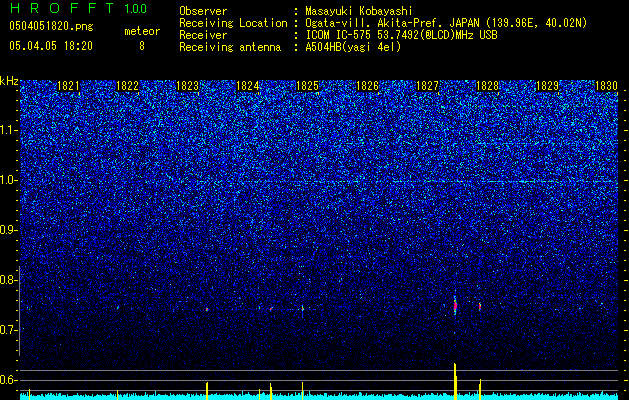629x400 pixels.
Task: Select the meteor count value 8
Action: 142,46
